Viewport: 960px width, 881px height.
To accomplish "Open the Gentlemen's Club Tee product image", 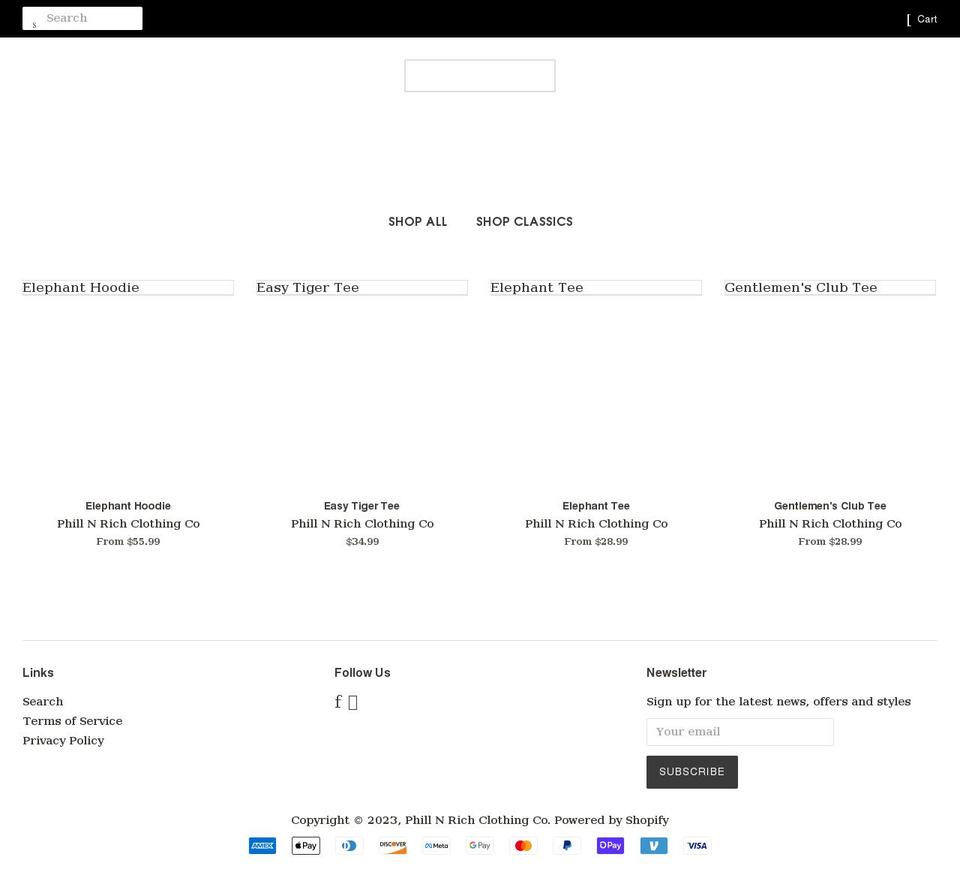I will [830, 288].
